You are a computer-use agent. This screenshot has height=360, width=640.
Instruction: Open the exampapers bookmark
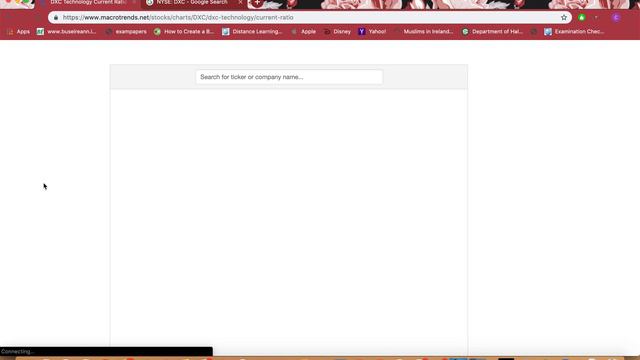point(126,31)
